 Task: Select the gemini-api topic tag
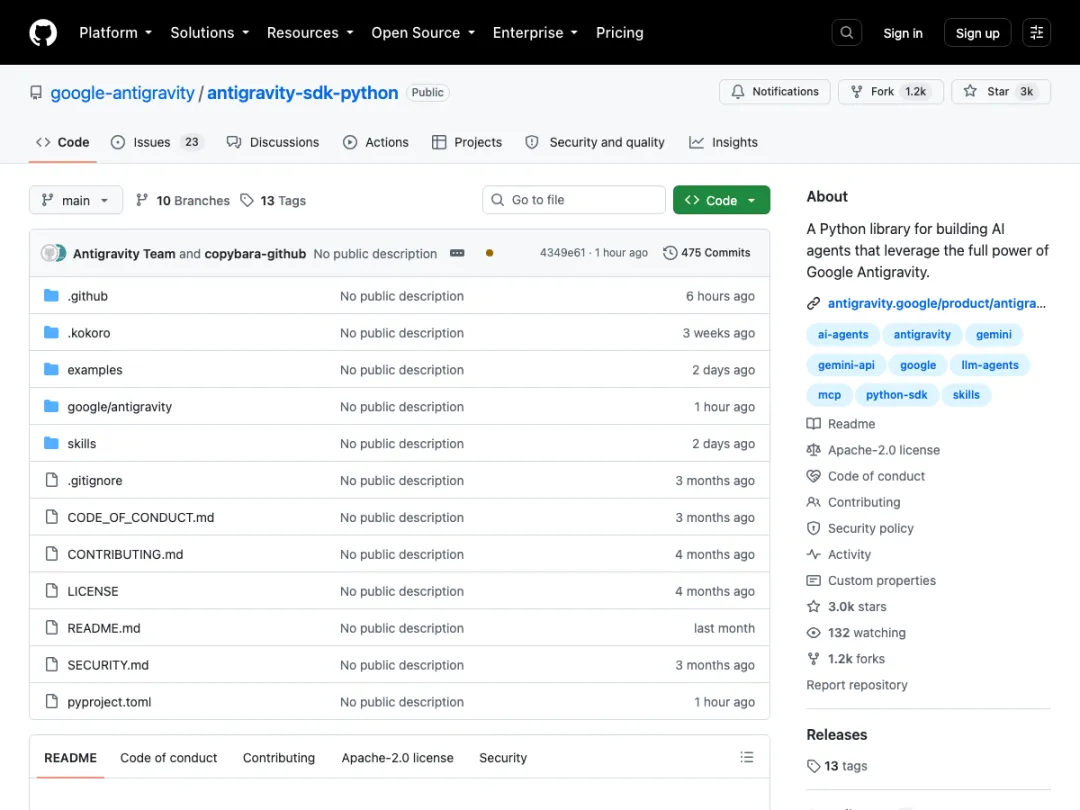pyautogui.click(x=846, y=365)
